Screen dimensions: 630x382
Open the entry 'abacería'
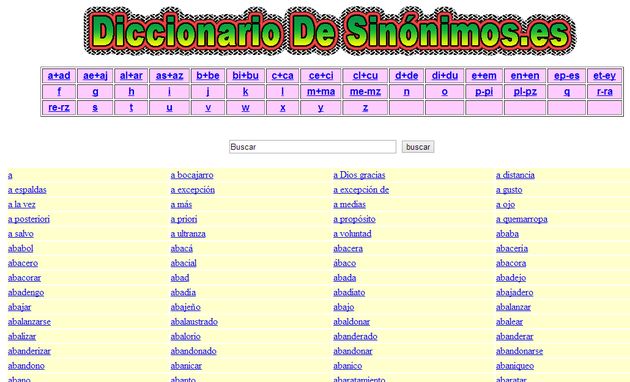pyautogui.click(x=512, y=248)
